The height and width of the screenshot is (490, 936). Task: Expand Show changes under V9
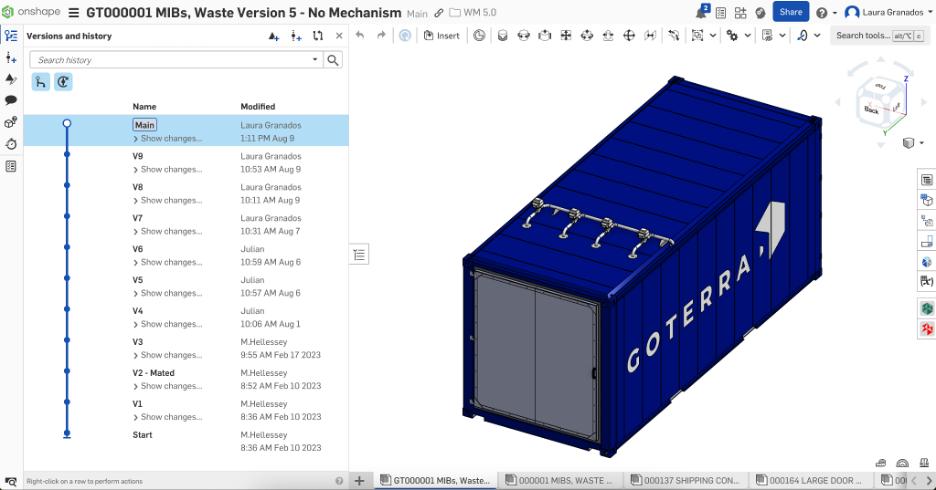click(170, 170)
